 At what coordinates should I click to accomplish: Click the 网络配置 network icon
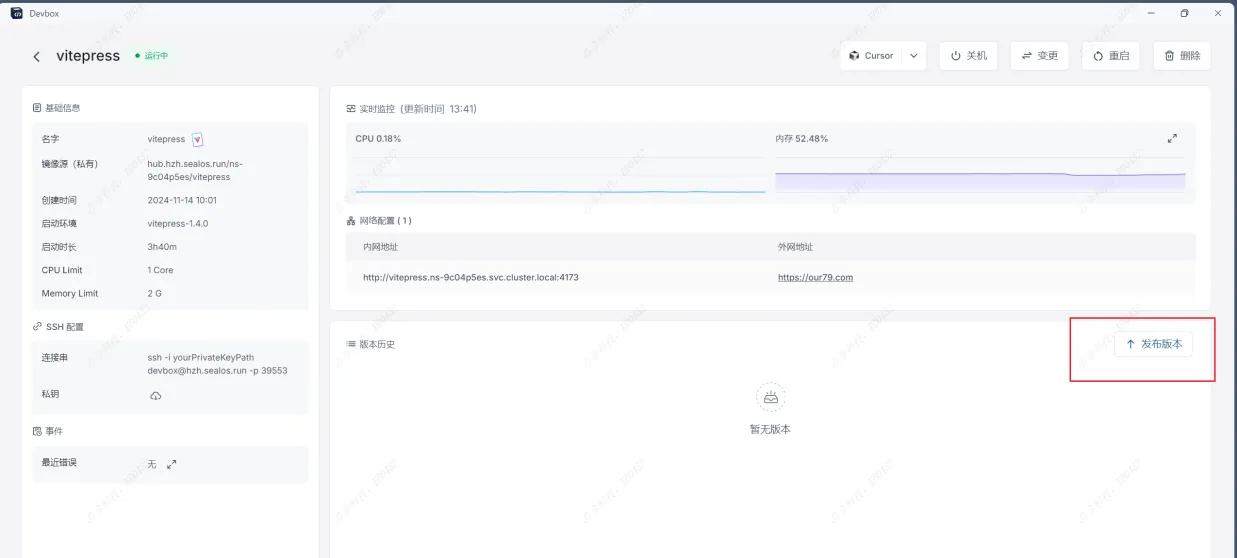[351, 221]
